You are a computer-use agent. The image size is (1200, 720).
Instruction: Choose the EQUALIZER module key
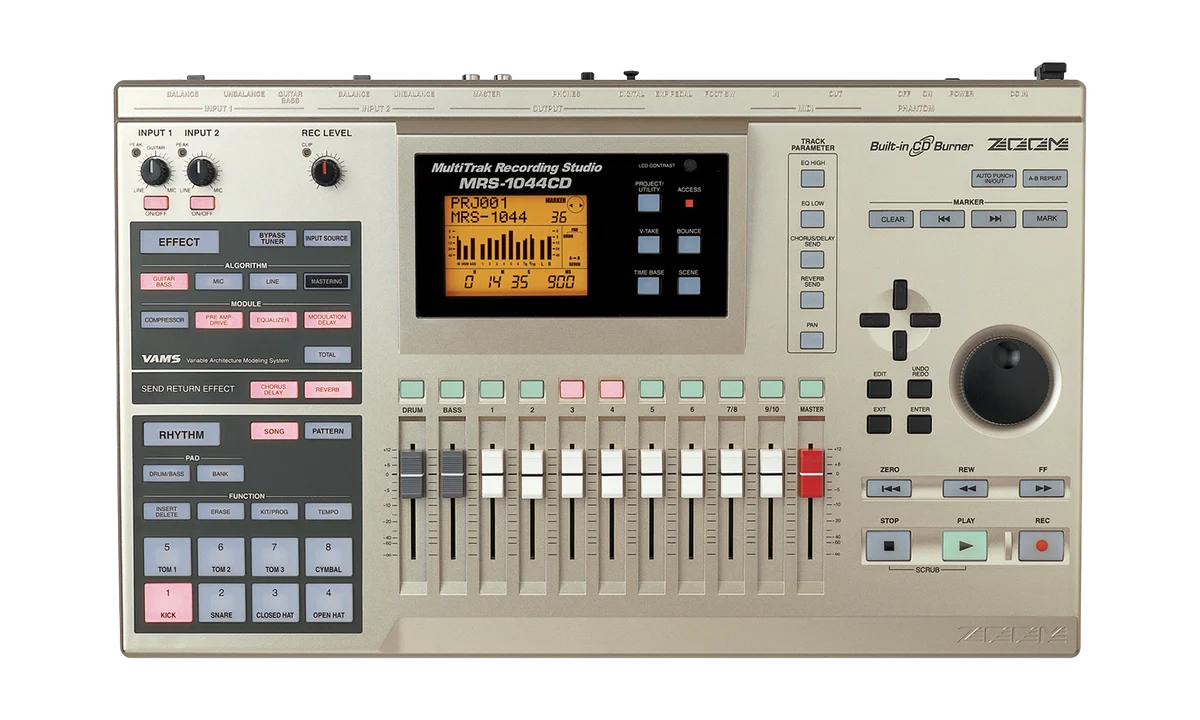coord(272,320)
